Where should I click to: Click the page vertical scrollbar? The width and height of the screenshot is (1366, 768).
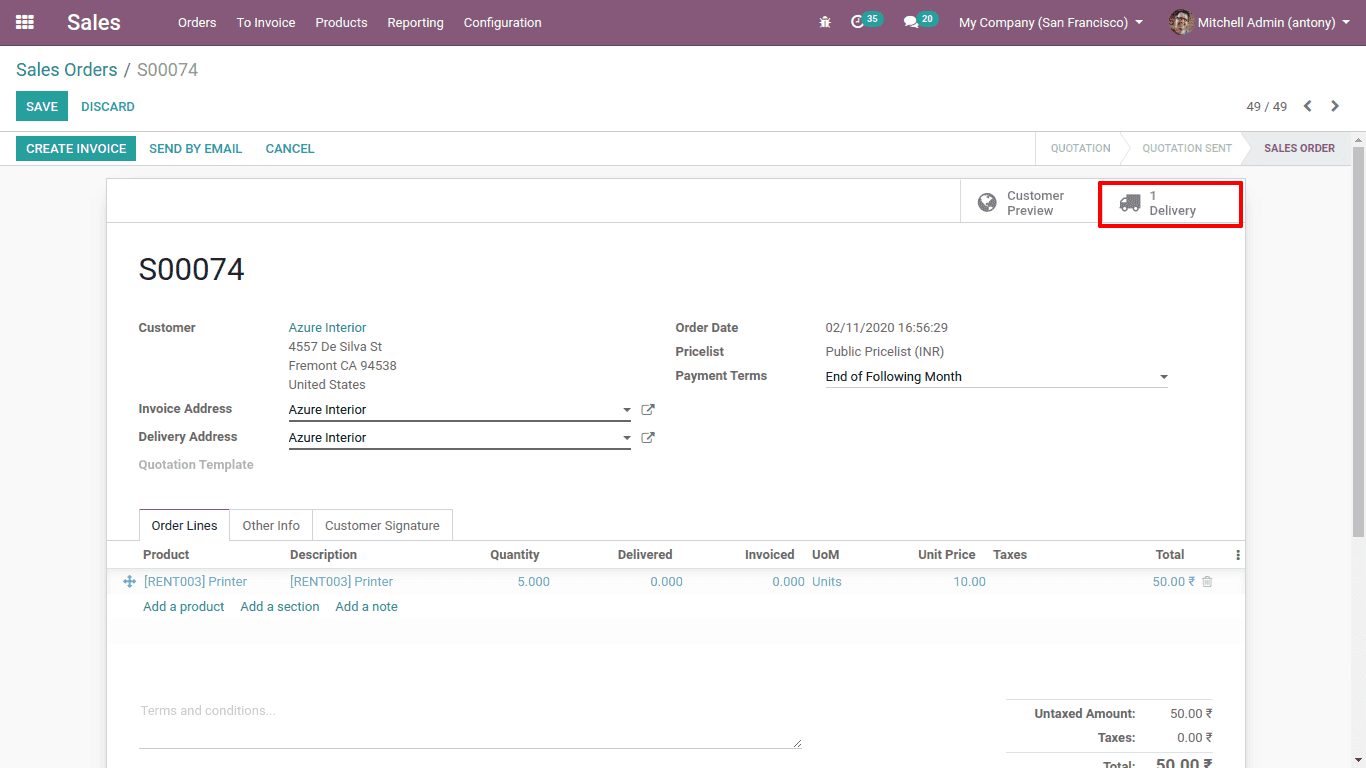click(x=1358, y=340)
